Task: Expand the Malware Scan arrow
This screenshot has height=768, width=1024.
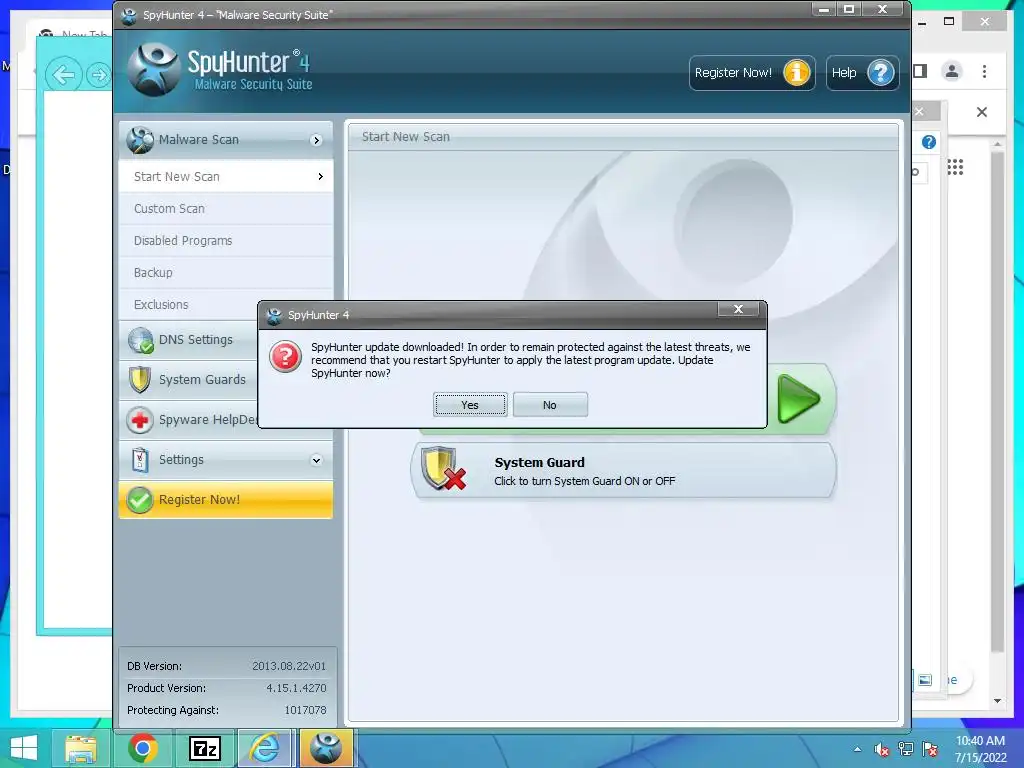Action: coord(316,140)
